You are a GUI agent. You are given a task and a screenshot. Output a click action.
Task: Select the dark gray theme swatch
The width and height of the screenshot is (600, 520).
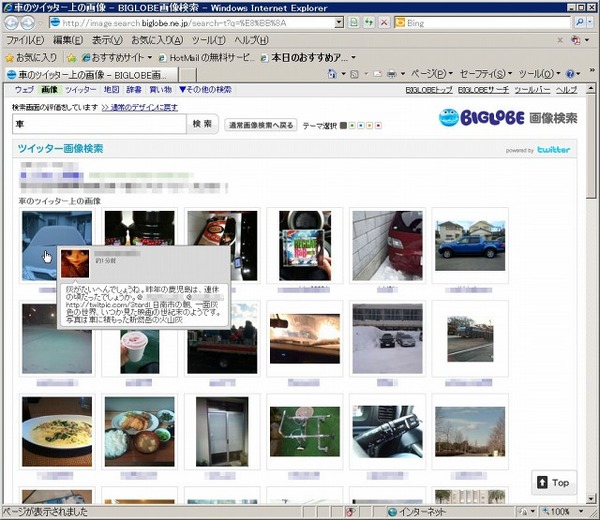click(x=343, y=125)
